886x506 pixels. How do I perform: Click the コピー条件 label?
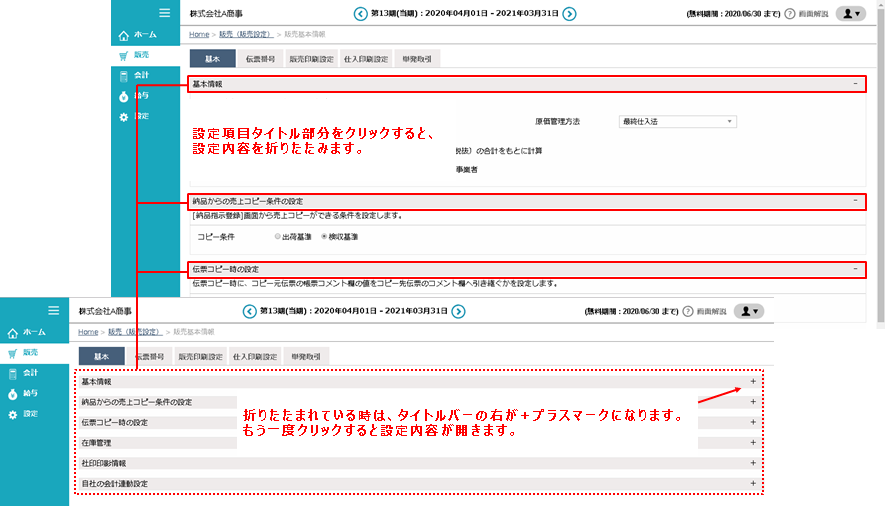[x=216, y=237]
